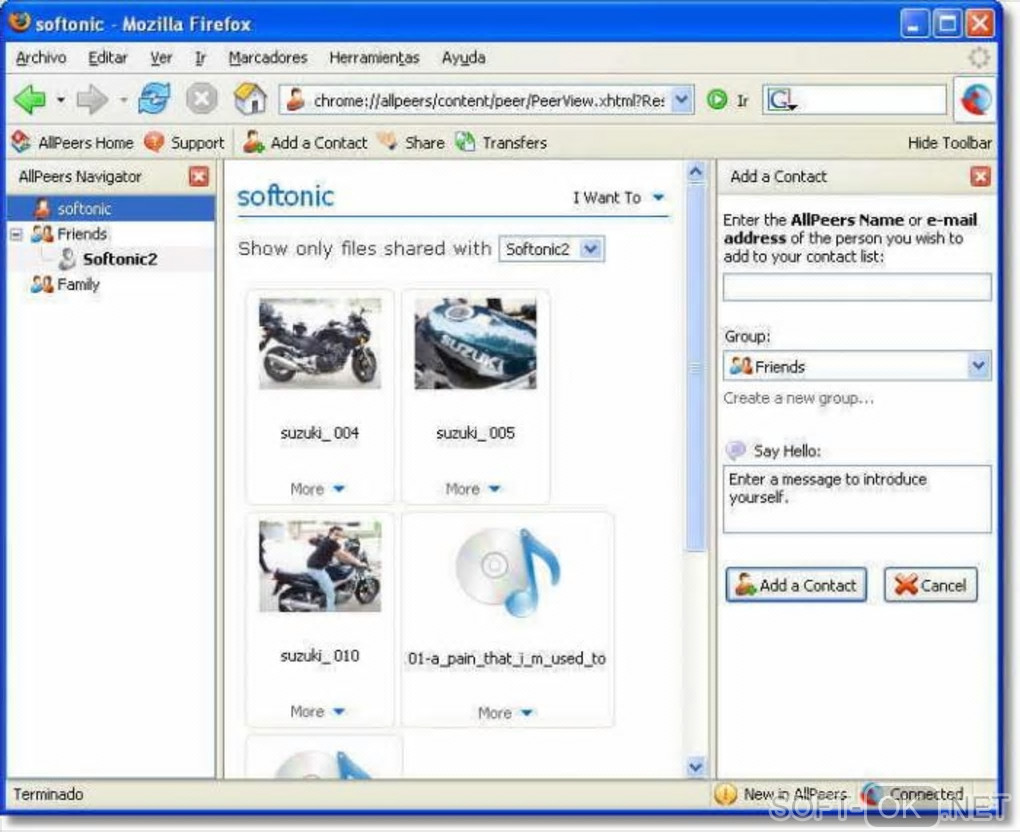Screen dimensions: 1020x832
Task: Open More menu under 01-a_pain_that_i_m_used_to
Action: [x=505, y=713]
